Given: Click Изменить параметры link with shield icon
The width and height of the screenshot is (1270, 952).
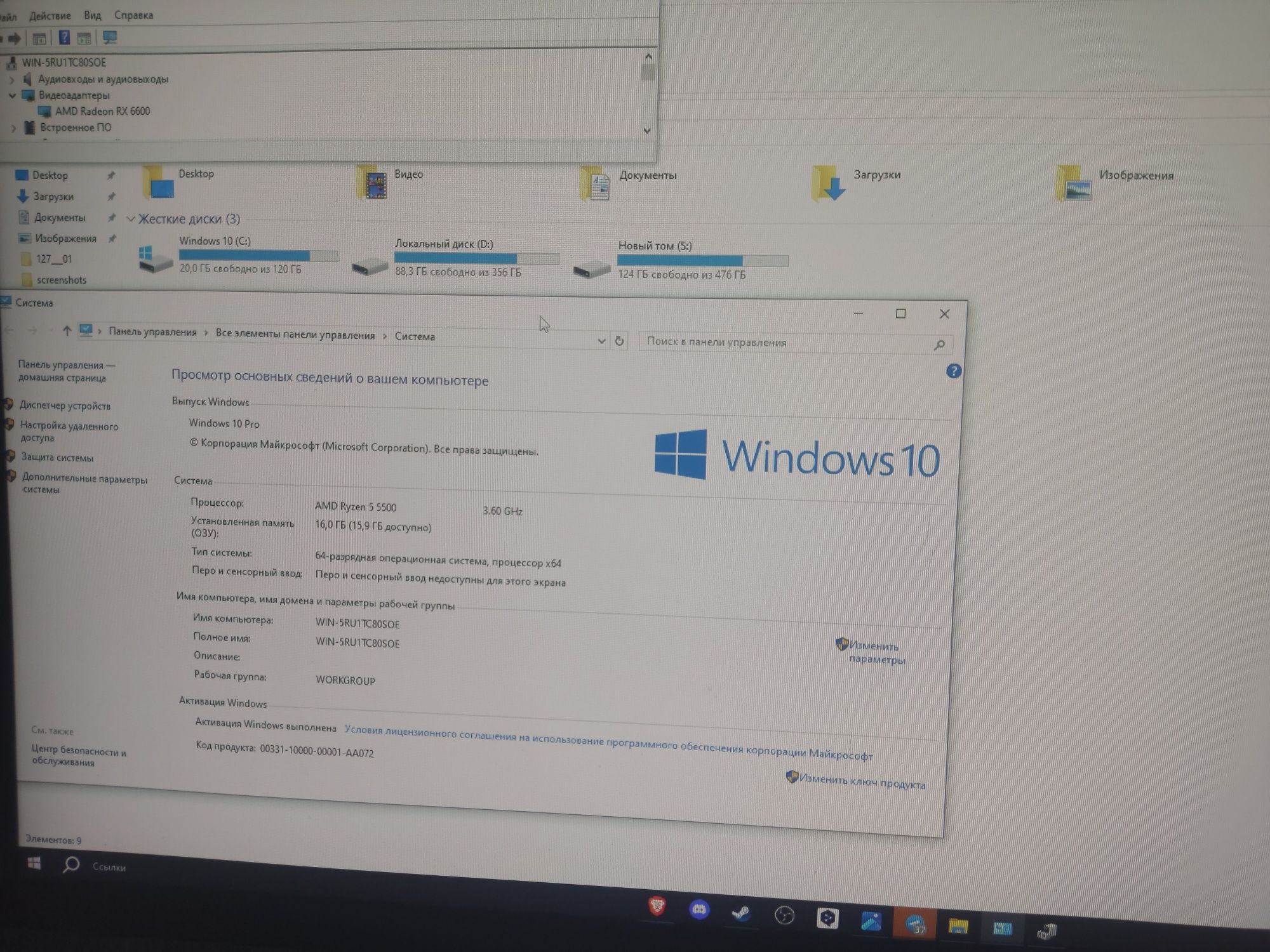Looking at the screenshot, I should click(x=878, y=652).
